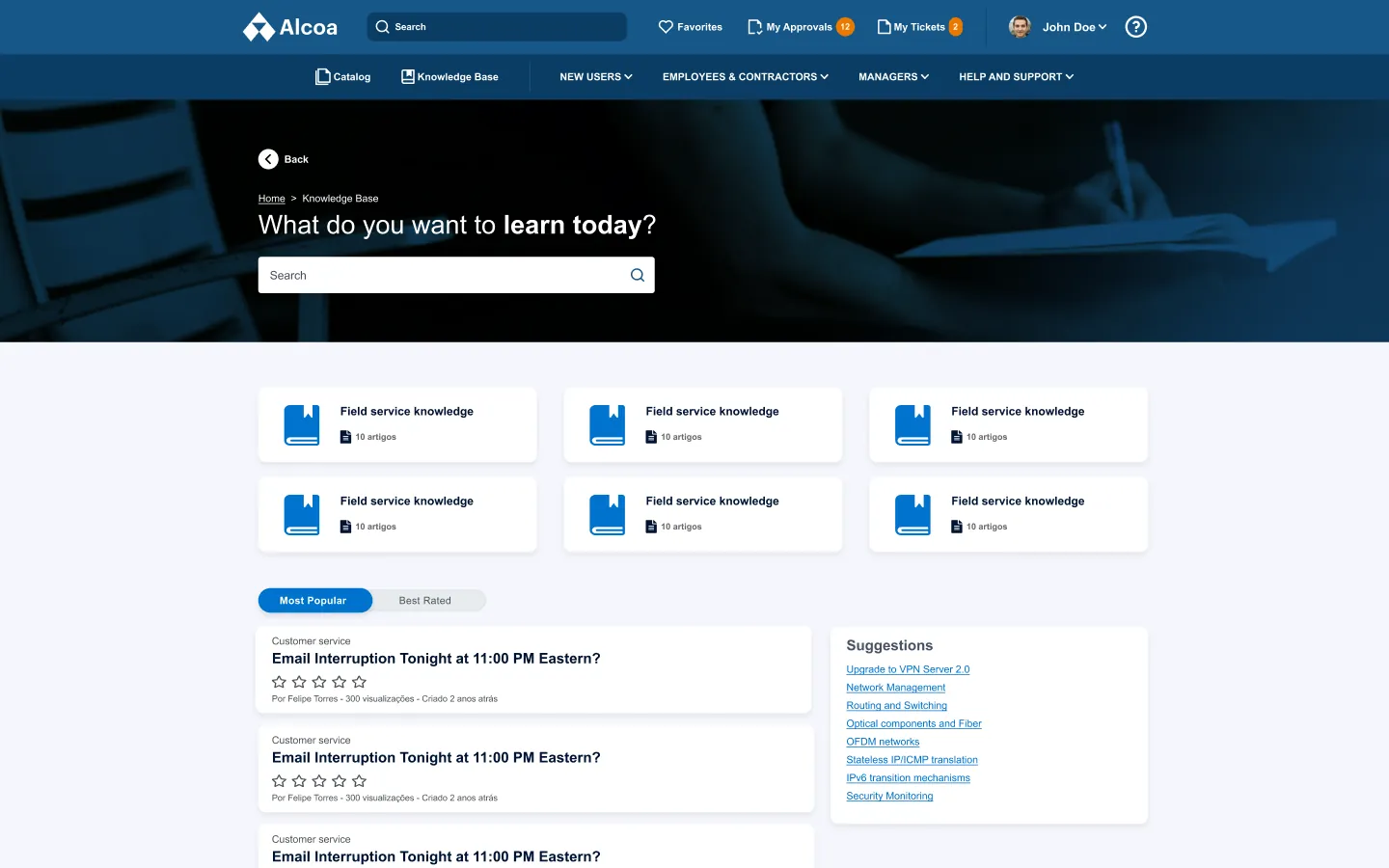This screenshot has width=1389, height=868.
Task: Open My Tickets page icon
Action: [x=884, y=27]
